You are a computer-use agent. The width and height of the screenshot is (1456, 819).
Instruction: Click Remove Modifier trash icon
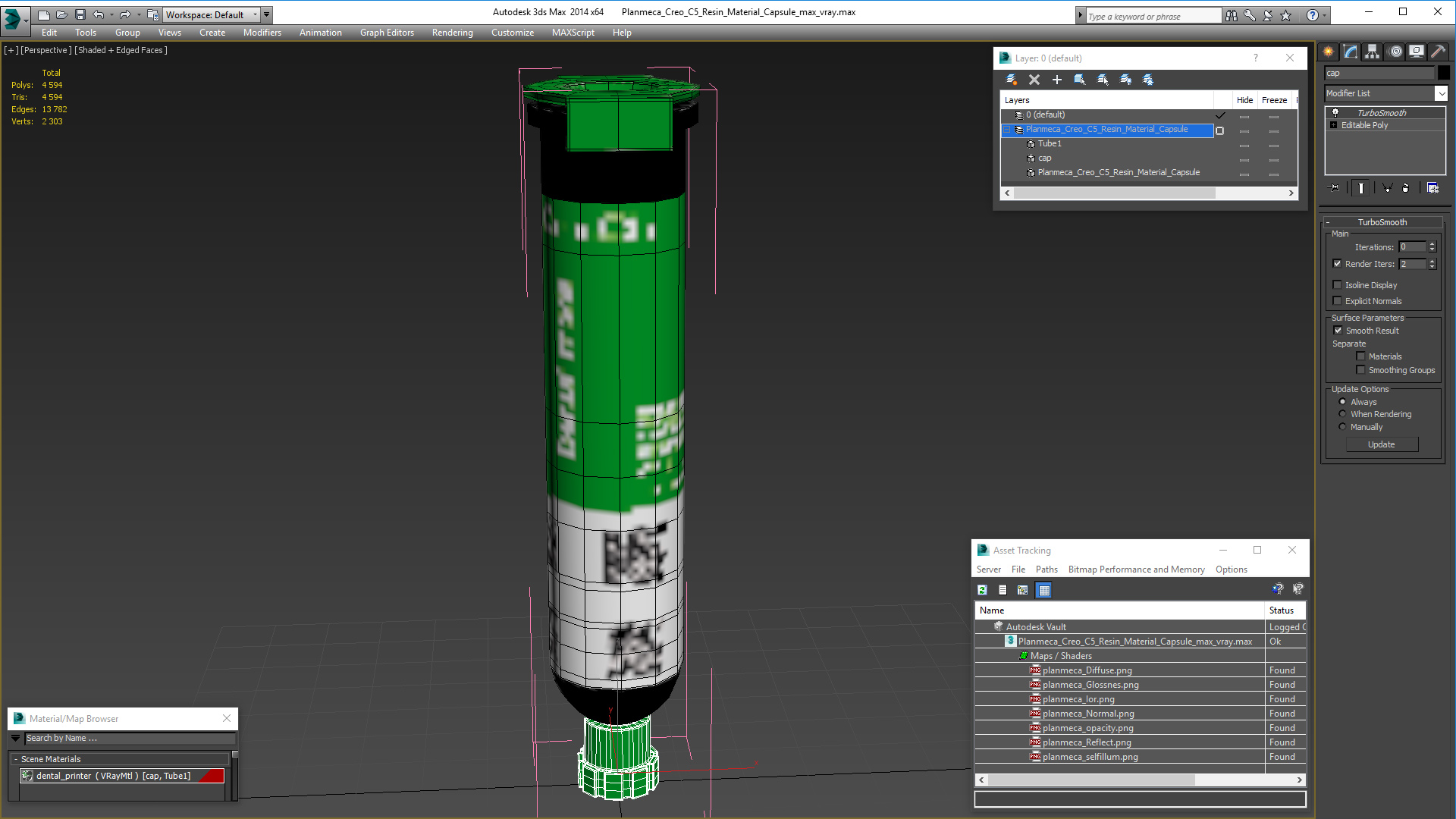pos(1406,187)
